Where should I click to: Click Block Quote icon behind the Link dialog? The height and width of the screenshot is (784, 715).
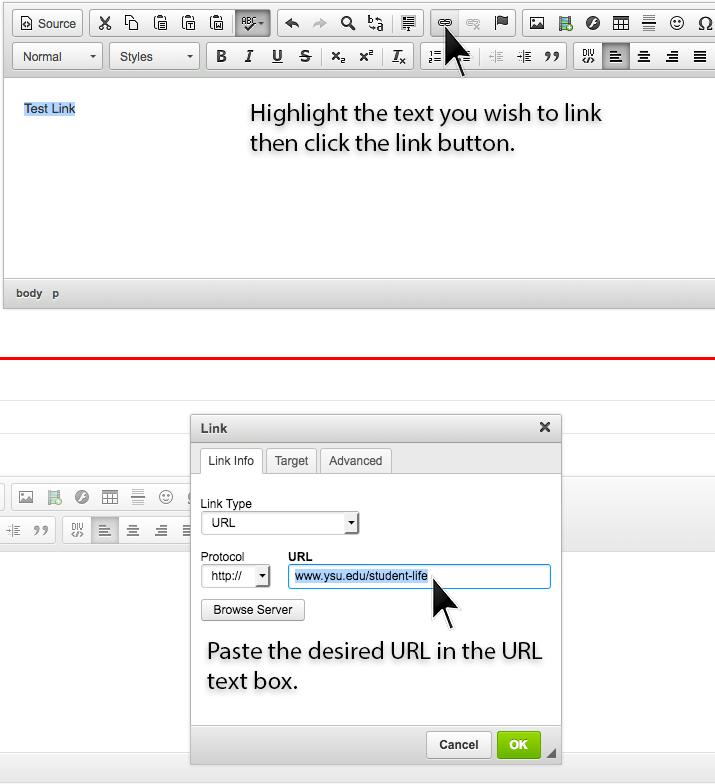[41, 530]
